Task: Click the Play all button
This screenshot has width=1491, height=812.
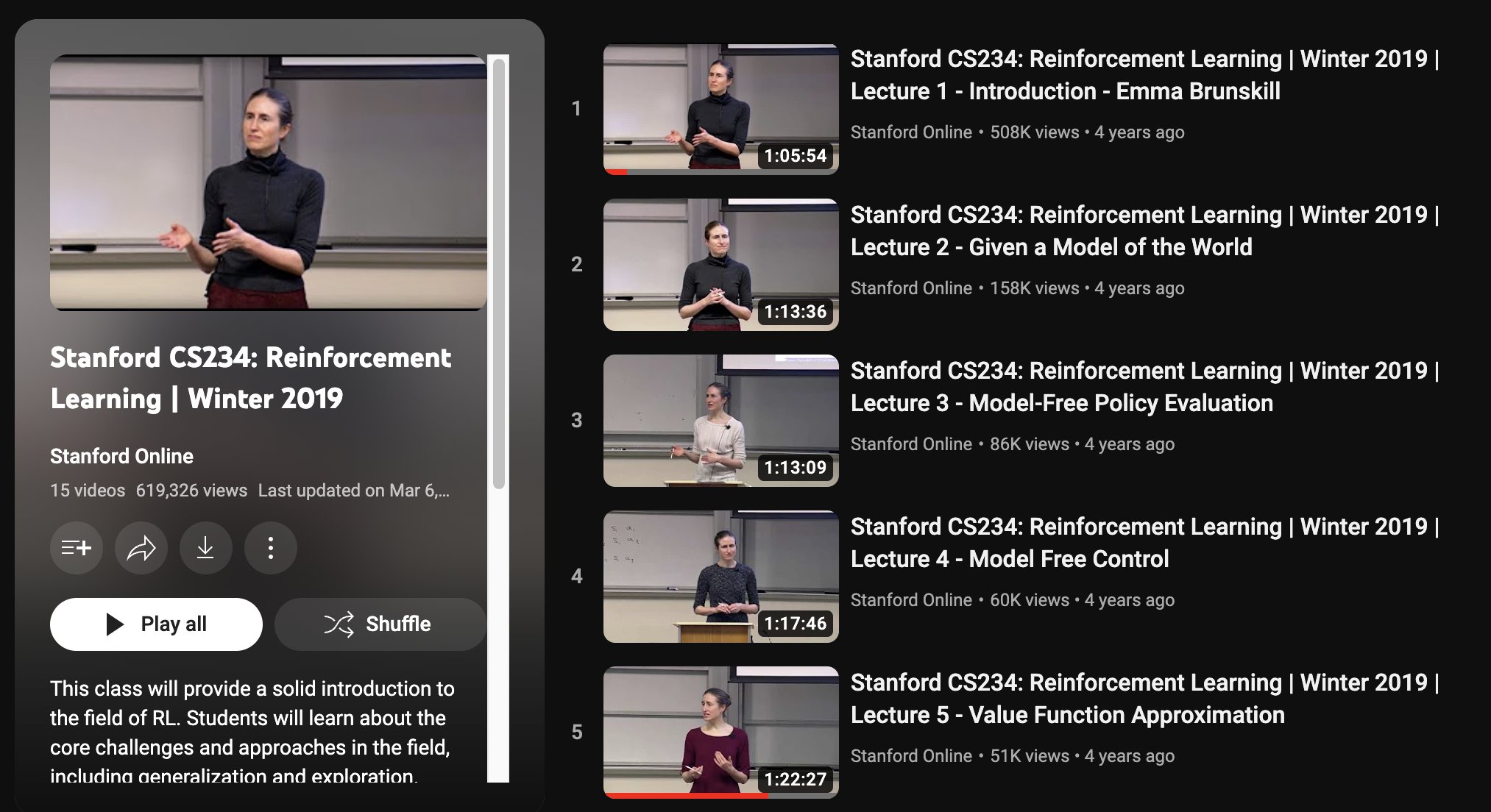Action: pyautogui.click(x=156, y=624)
